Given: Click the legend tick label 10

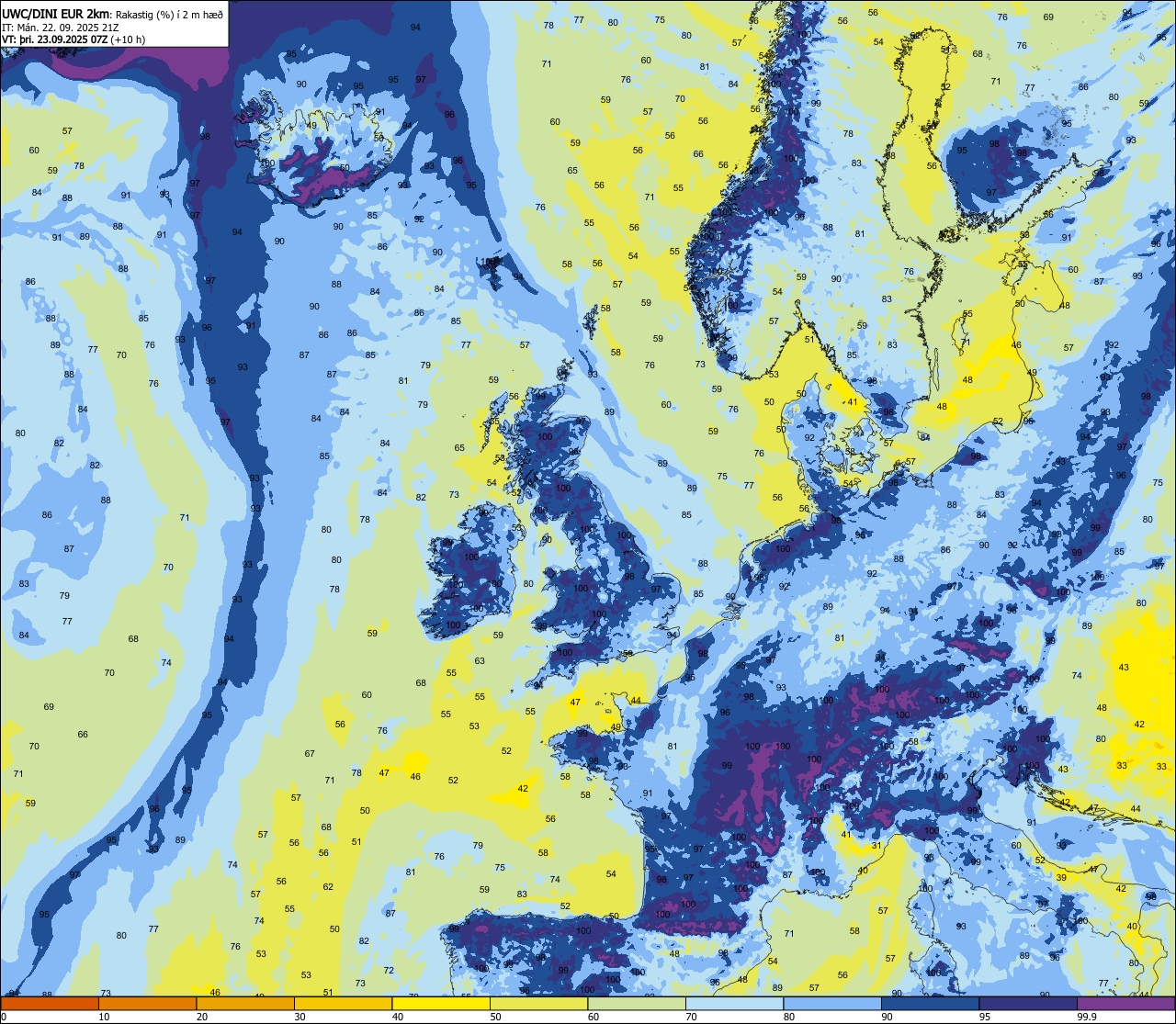Looking at the screenshot, I should 104,1017.
